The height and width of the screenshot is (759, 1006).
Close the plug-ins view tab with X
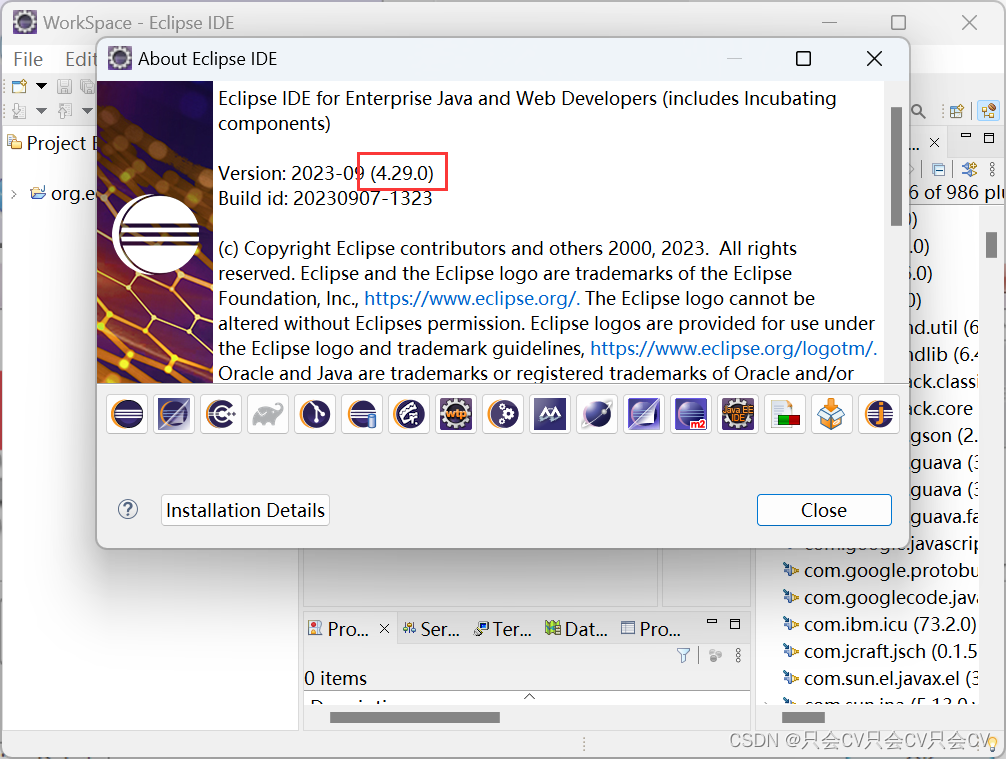coord(935,142)
